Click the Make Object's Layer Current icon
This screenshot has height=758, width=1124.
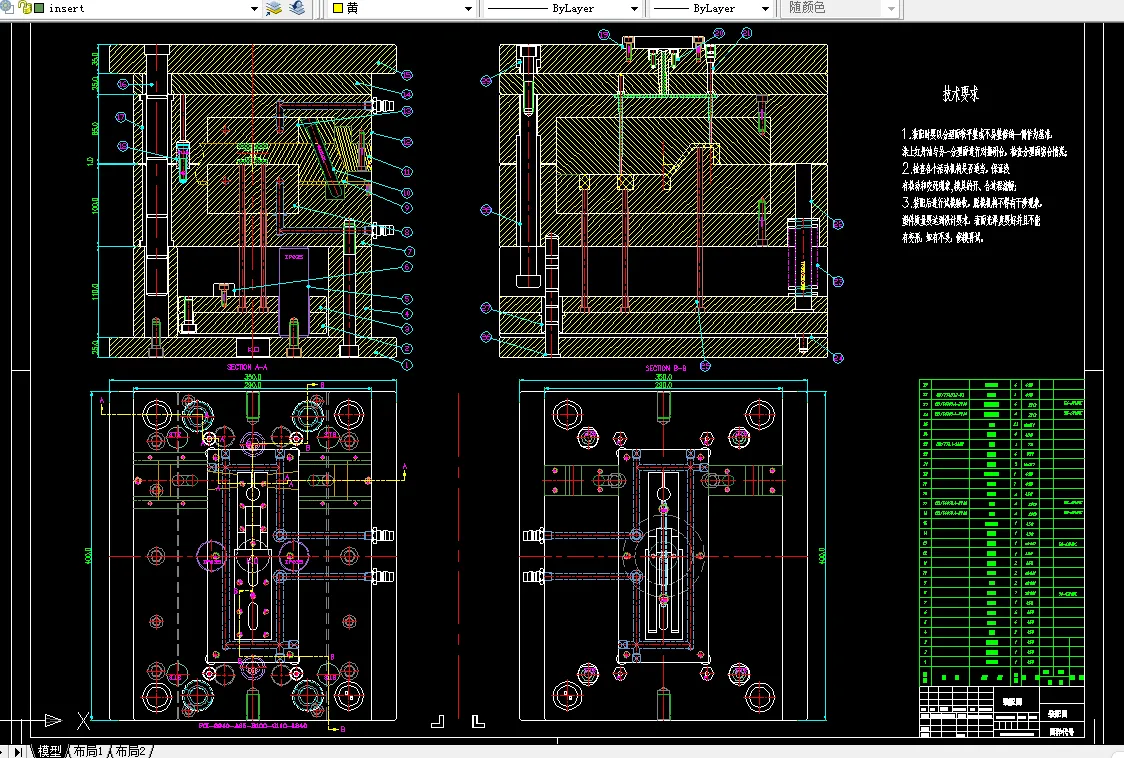(x=274, y=8)
